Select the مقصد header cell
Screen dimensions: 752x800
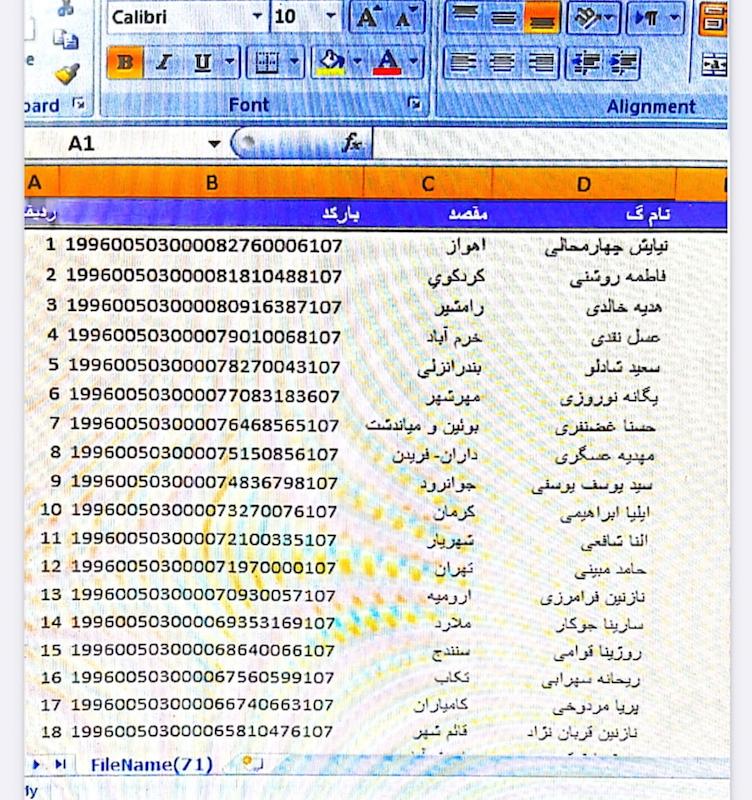(x=428, y=214)
